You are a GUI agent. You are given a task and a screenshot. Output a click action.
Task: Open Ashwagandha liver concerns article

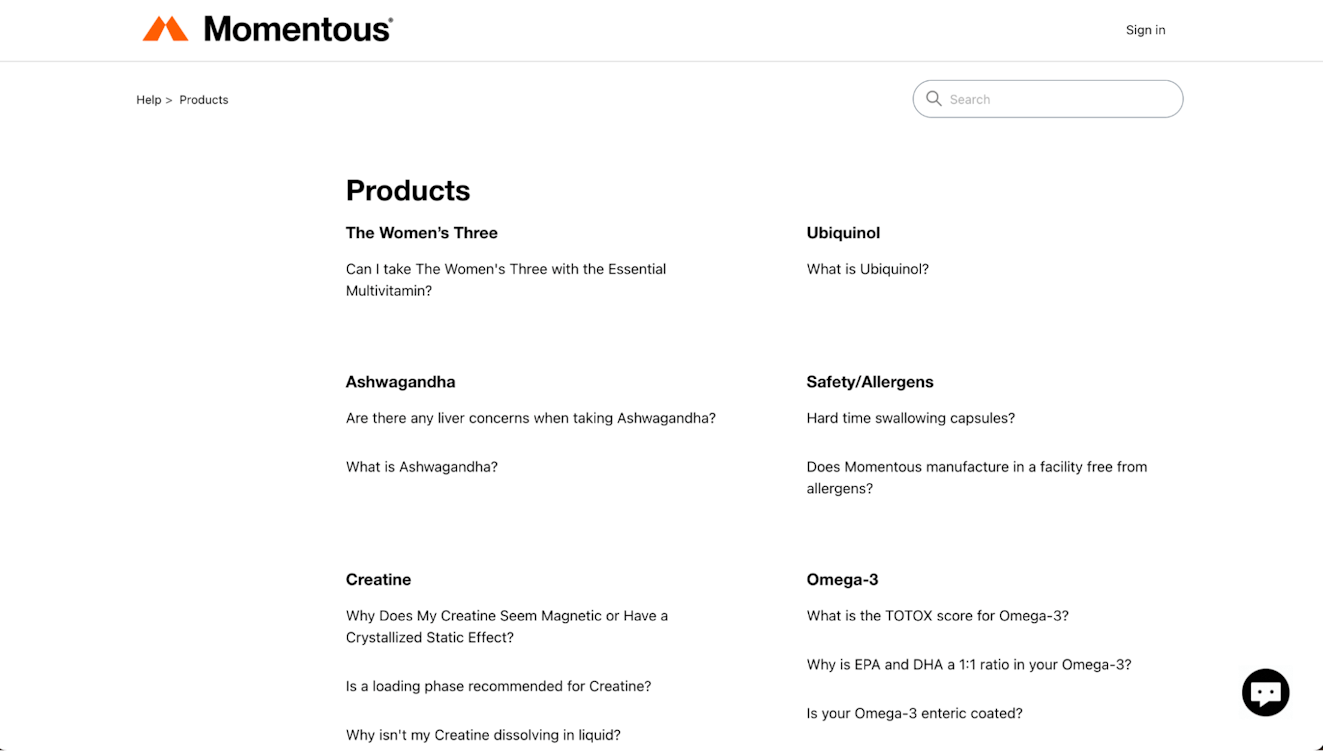530,418
